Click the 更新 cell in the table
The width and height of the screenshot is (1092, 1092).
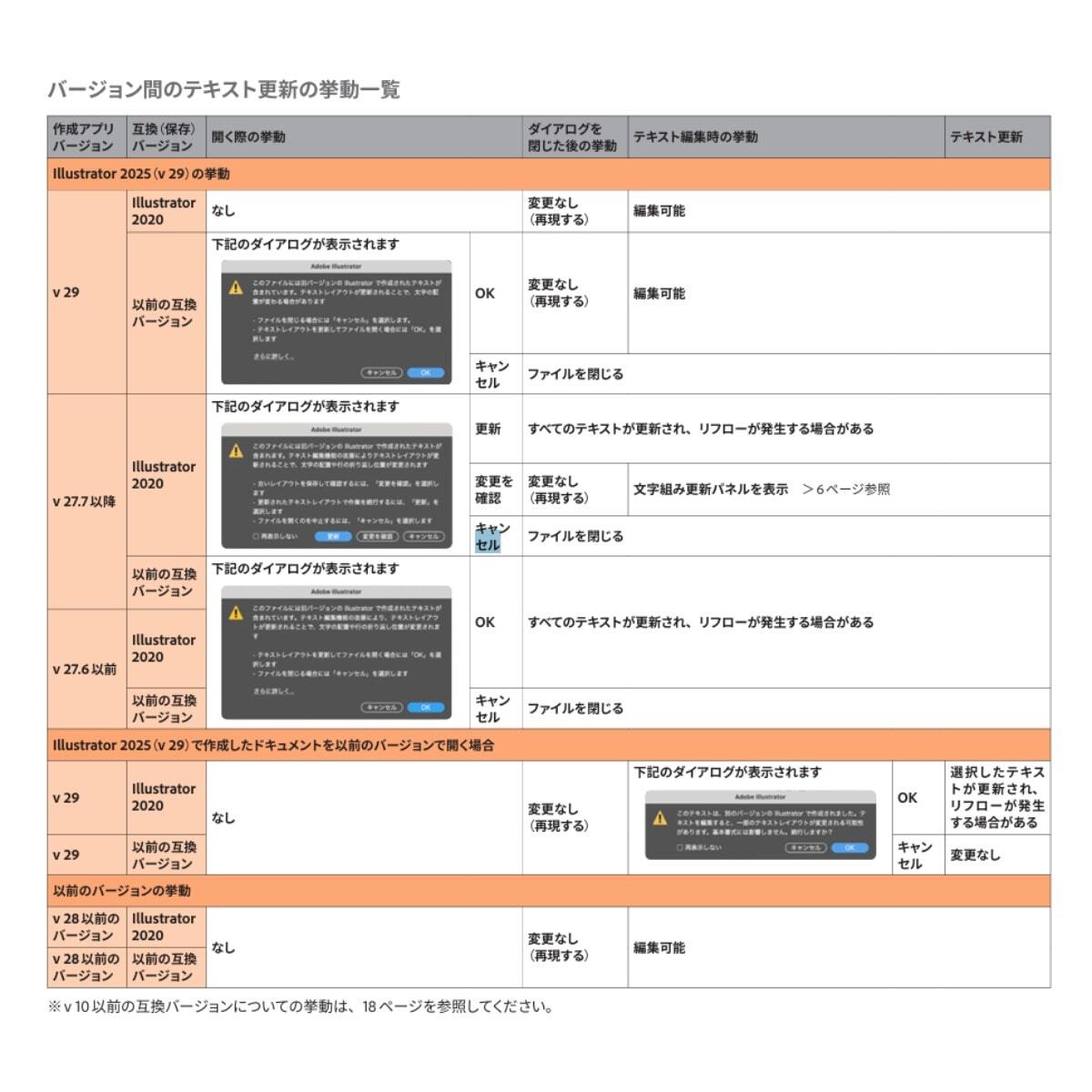[496, 429]
